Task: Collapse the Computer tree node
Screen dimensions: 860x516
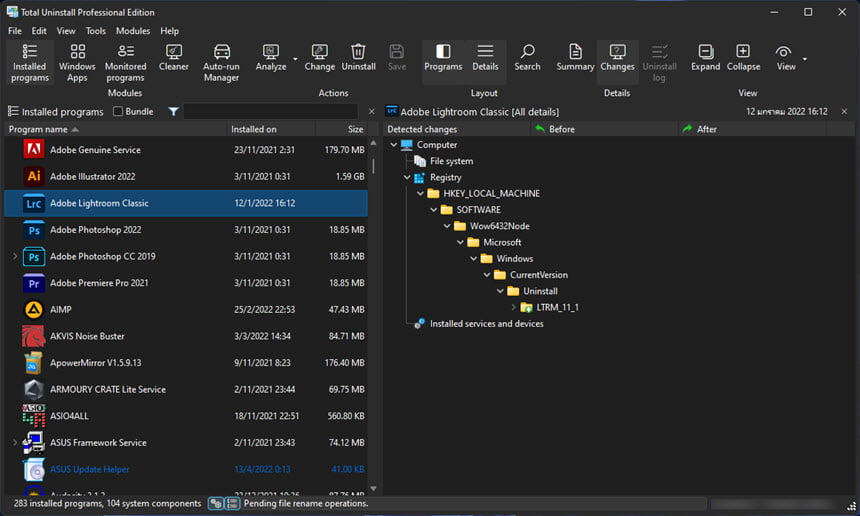Action: [x=393, y=145]
